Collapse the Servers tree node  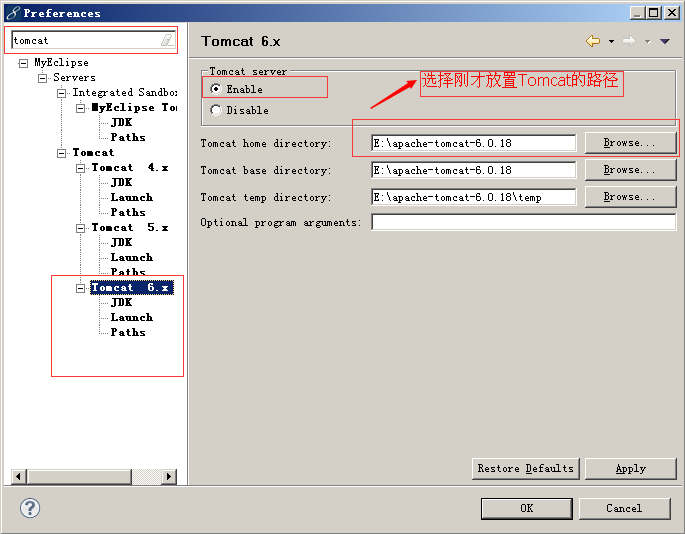click(42, 78)
